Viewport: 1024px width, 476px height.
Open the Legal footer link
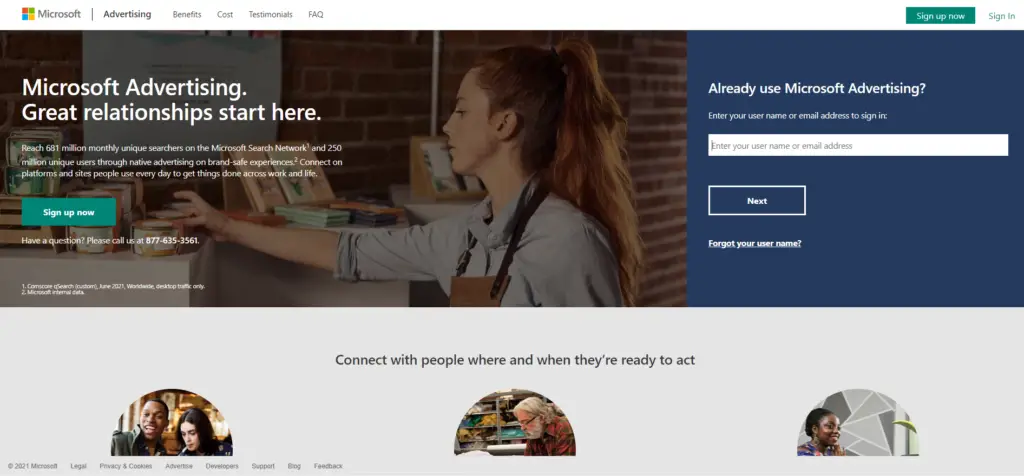pos(78,466)
